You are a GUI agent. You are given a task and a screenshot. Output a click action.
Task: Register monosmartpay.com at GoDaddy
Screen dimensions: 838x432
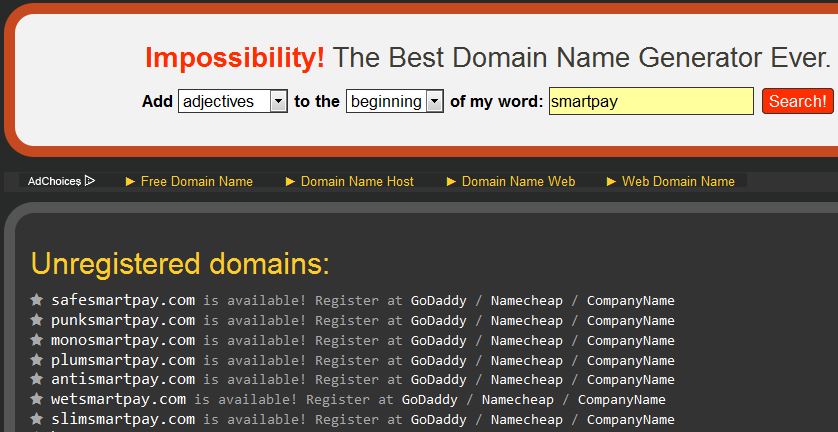point(438,341)
